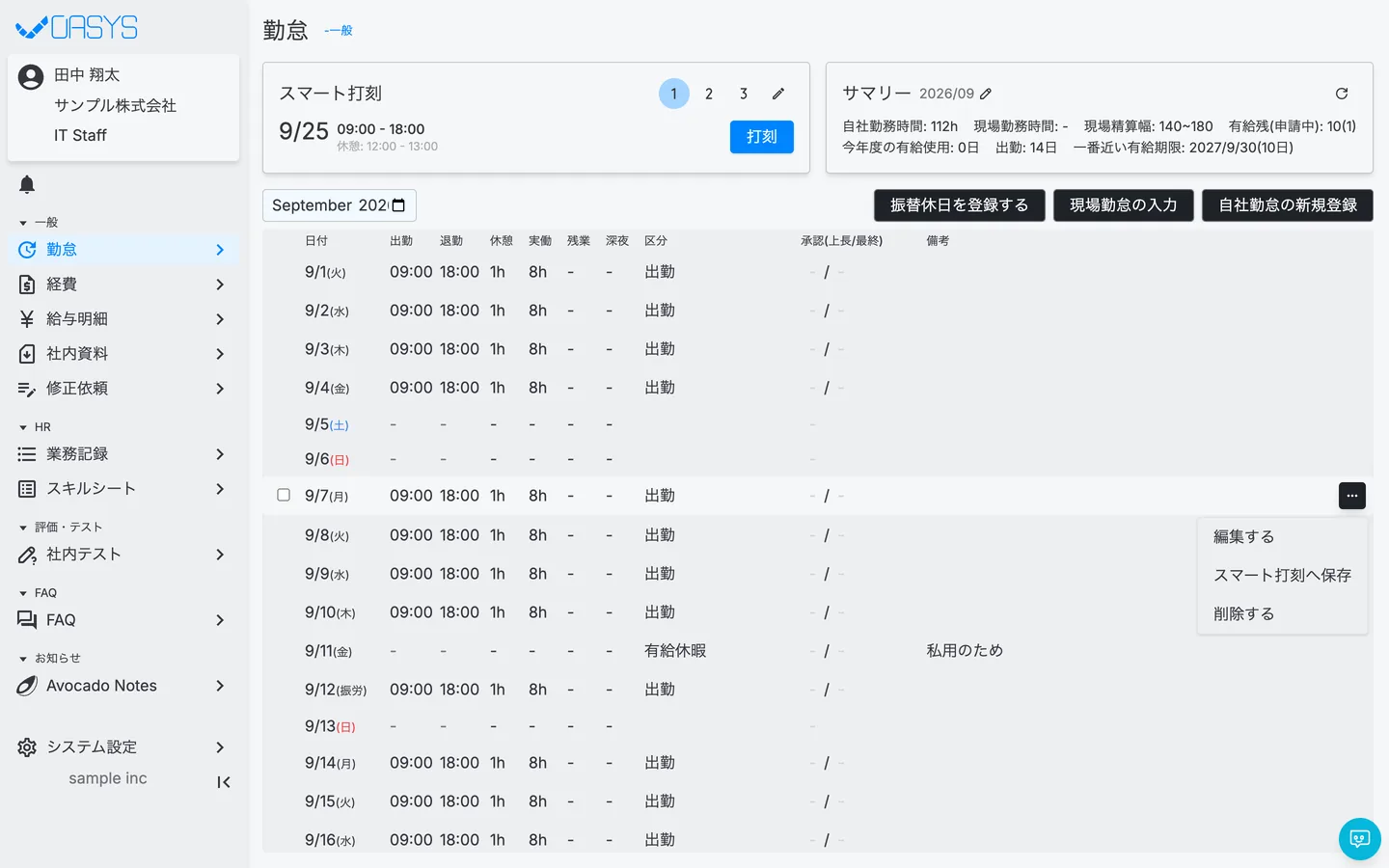
Task: Click the 9/12(振労) date cell
Action: point(336,690)
